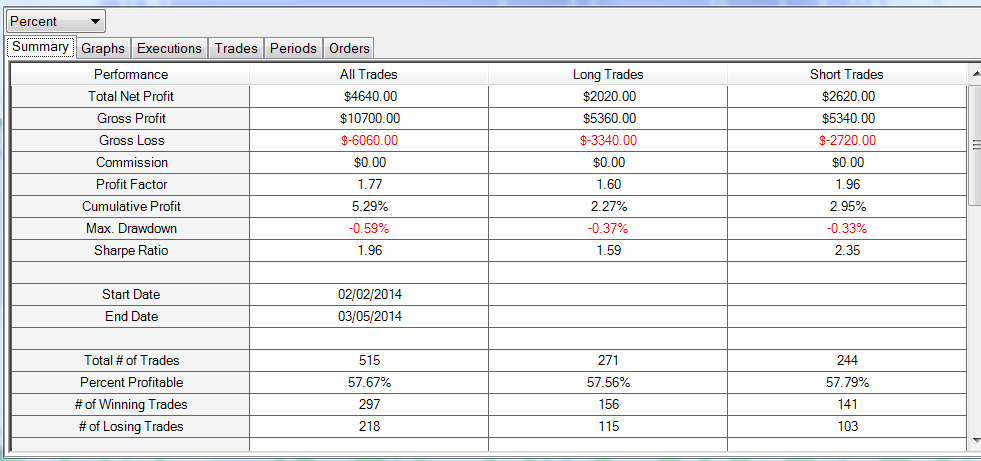981x461 pixels.
Task: Open the Orders tab
Action: tap(349, 48)
